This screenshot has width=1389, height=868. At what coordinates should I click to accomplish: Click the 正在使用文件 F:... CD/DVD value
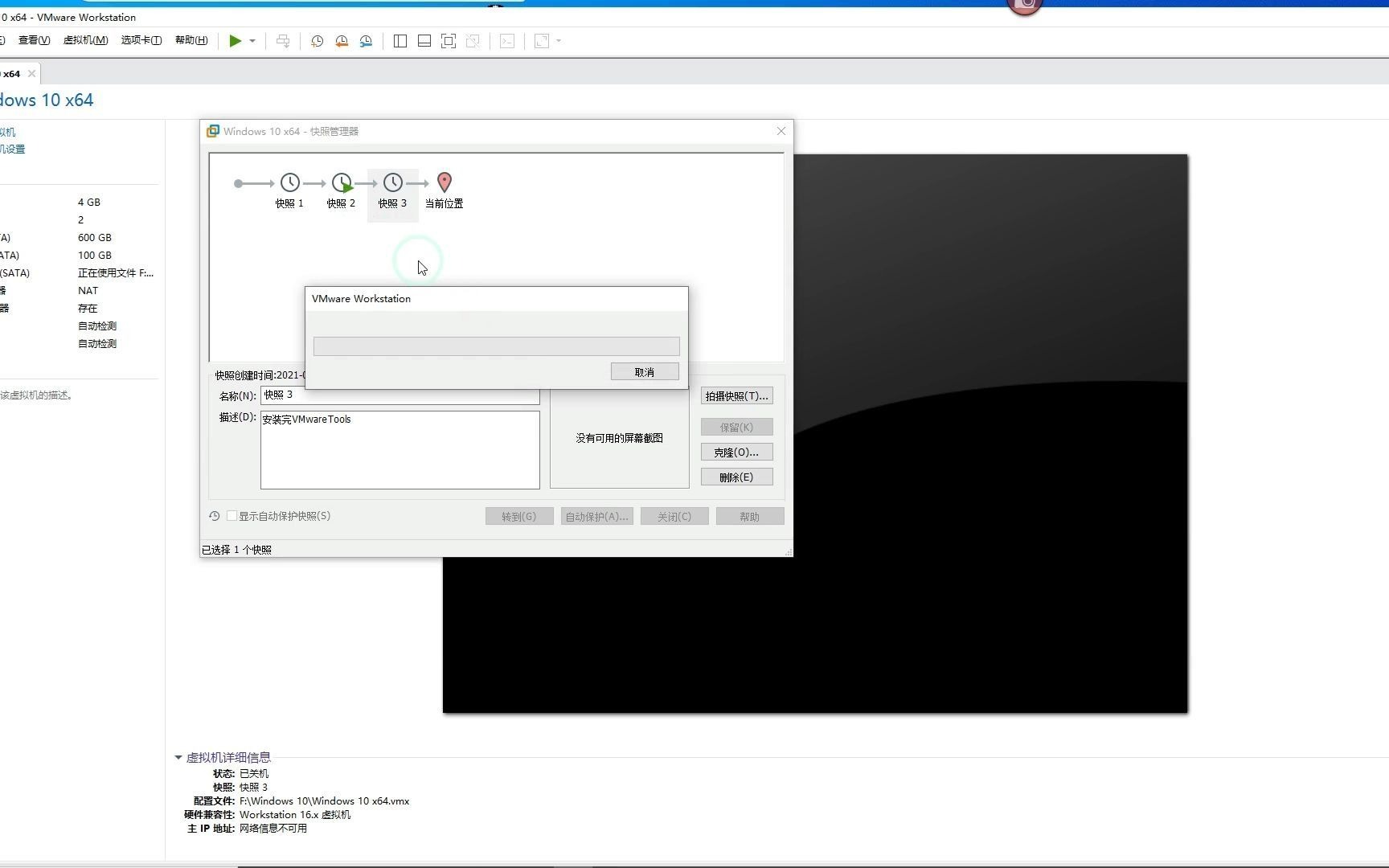(x=116, y=273)
